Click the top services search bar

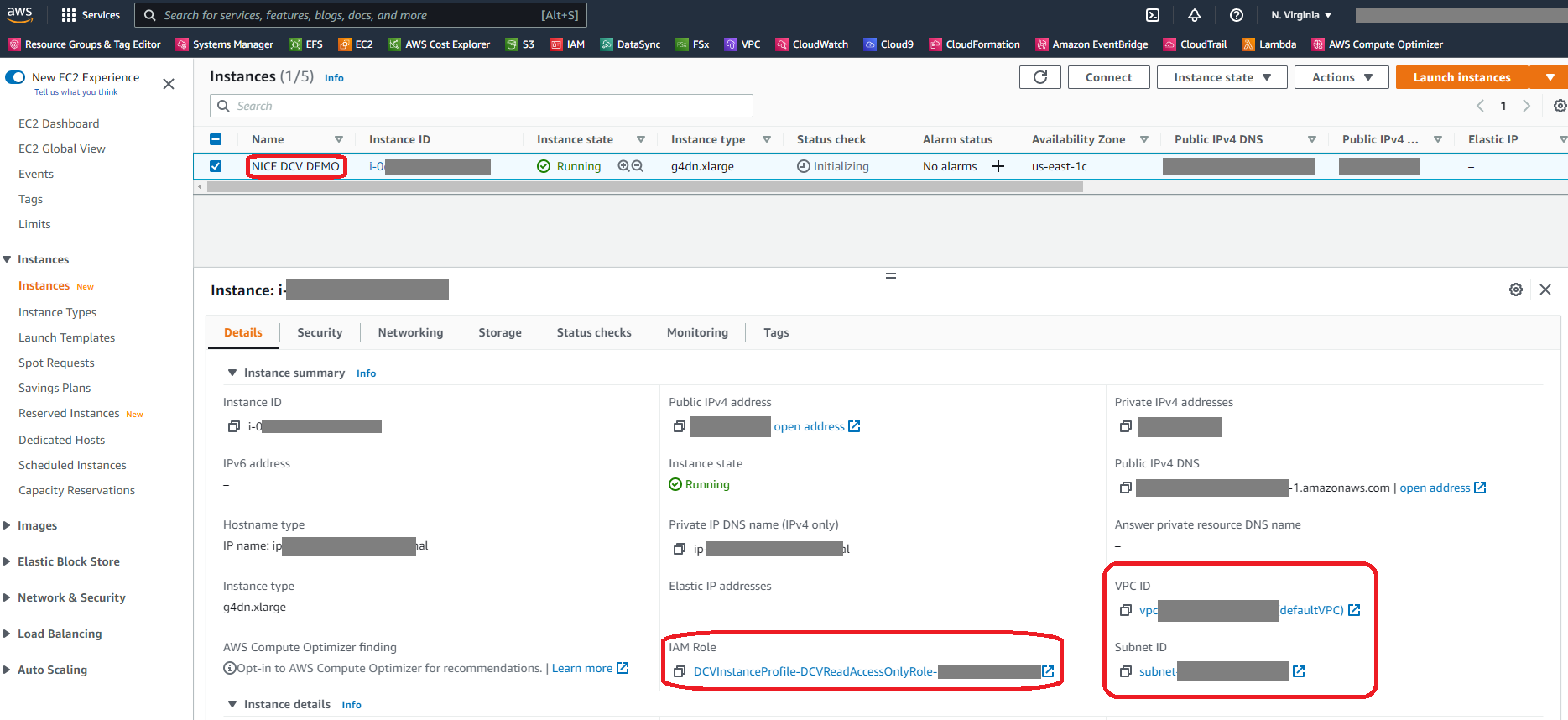pos(361,15)
